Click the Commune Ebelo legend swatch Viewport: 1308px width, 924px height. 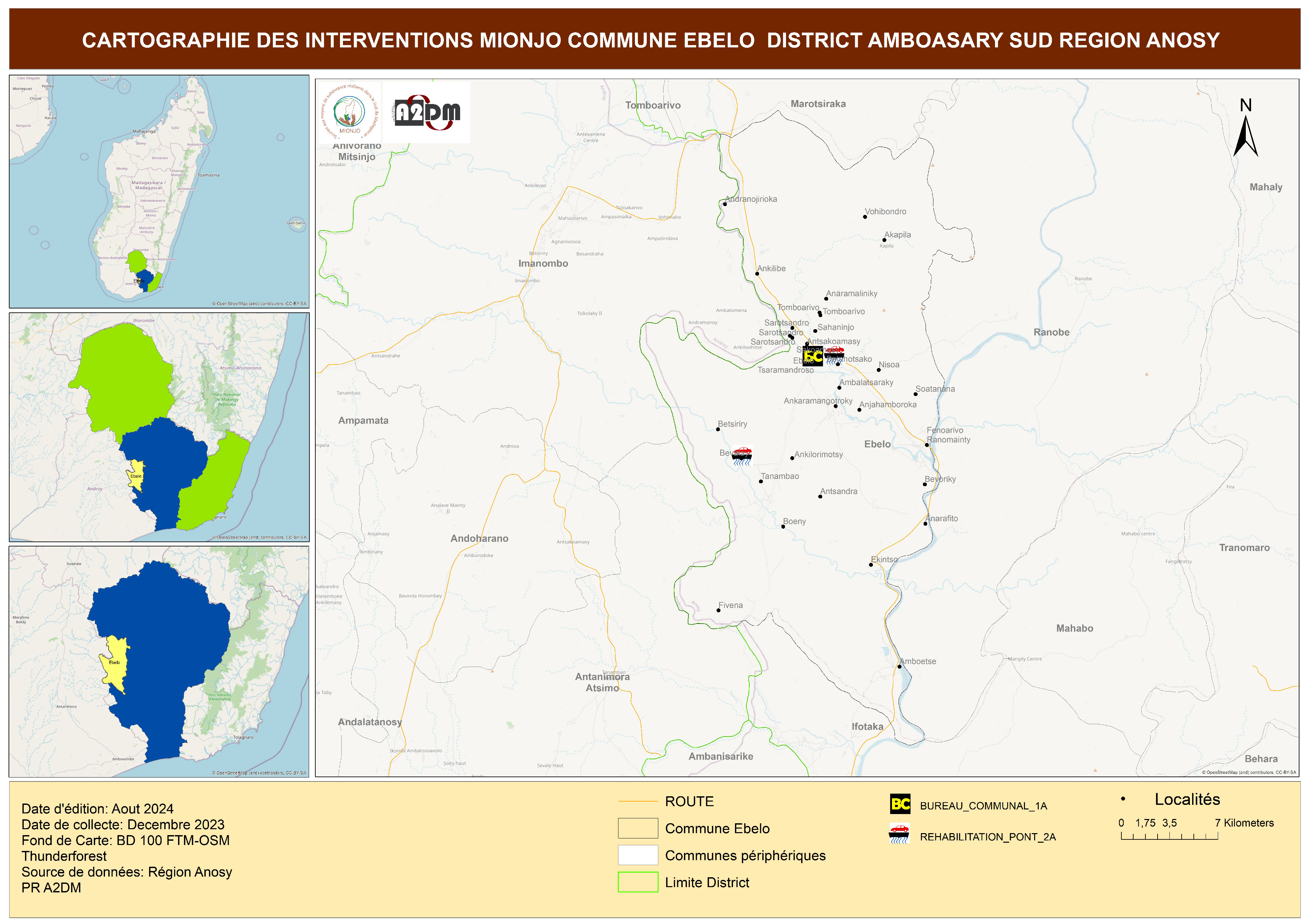click(x=638, y=828)
